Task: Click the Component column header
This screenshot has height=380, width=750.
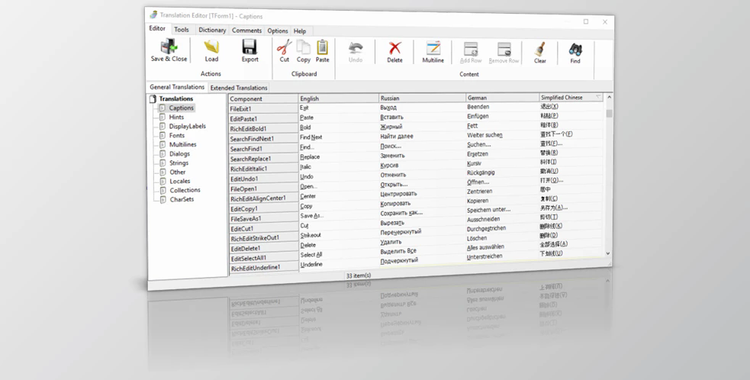Action: point(263,99)
